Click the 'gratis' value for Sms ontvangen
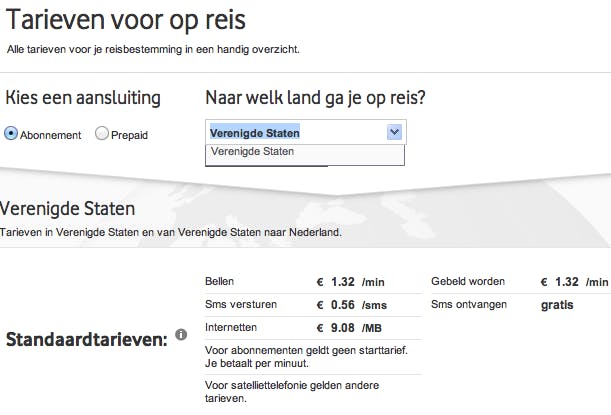Image resolution: width=611 pixels, height=415 pixels. [x=557, y=304]
